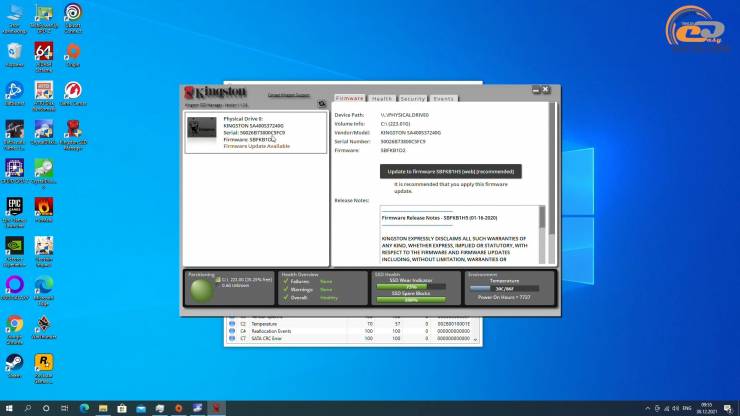Screen dimensions: 740x416
Task: Open the Rockstar Games Launcher desktop icon
Action: 44,369
